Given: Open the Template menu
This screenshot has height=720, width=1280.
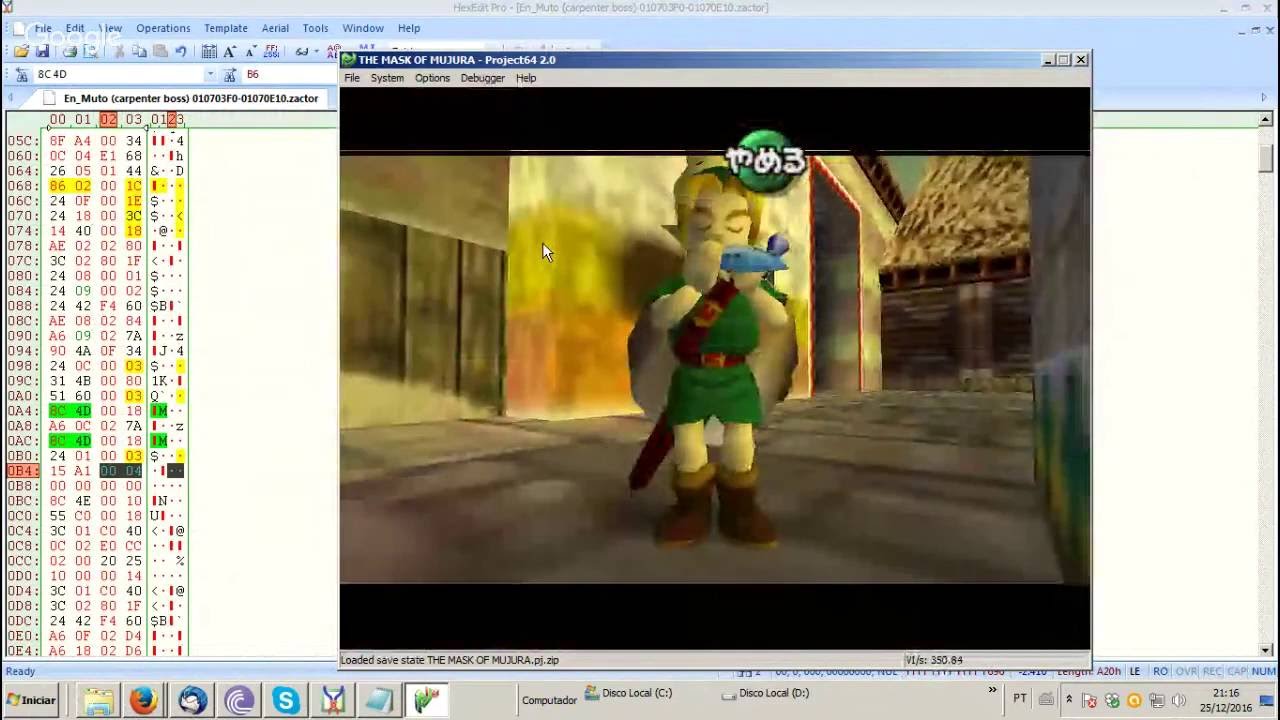Looking at the screenshot, I should (x=226, y=28).
